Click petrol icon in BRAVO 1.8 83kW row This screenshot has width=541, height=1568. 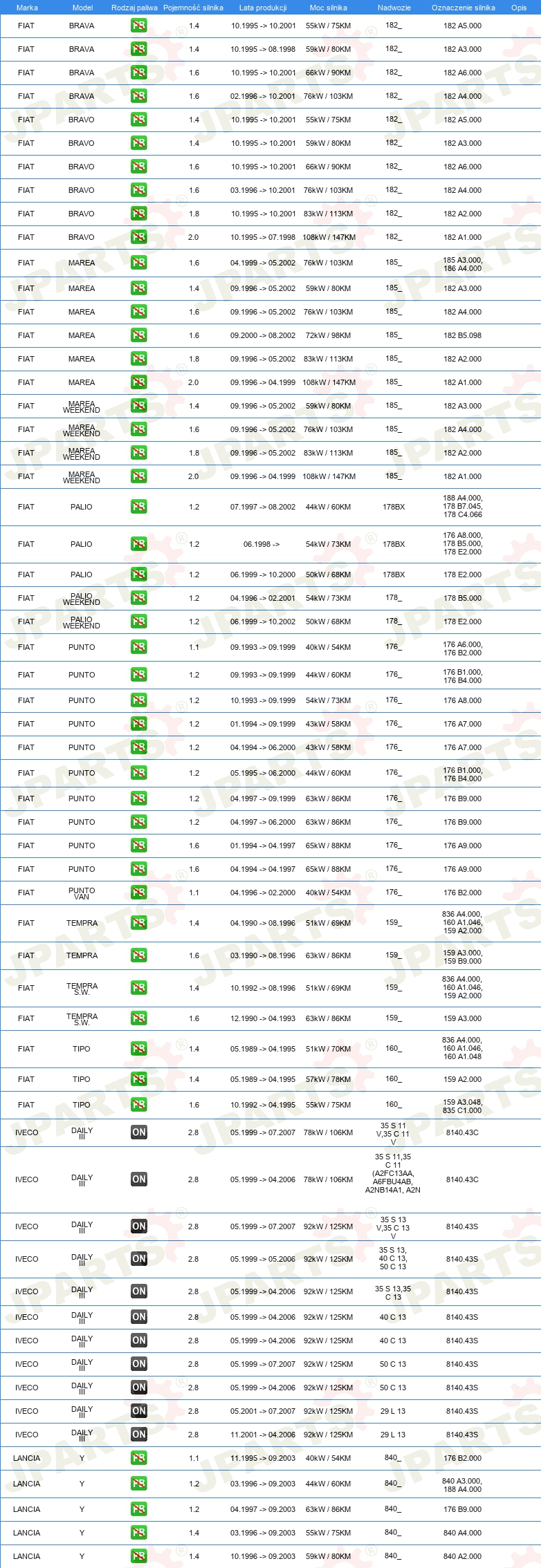coord(138,214)
